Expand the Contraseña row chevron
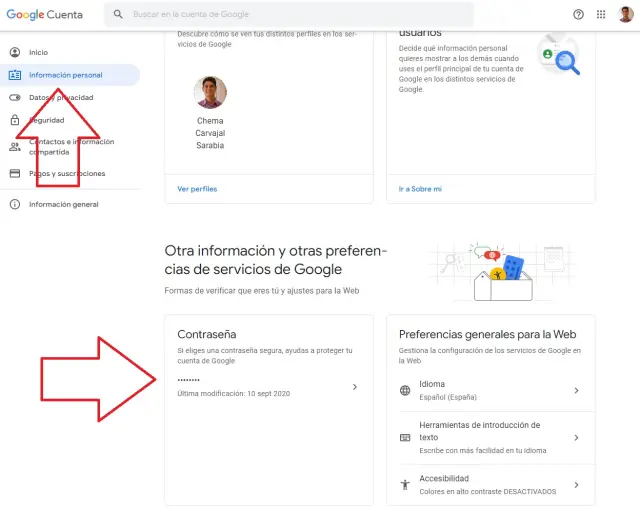This screenshot has height=508, width=640. [354, 387]
